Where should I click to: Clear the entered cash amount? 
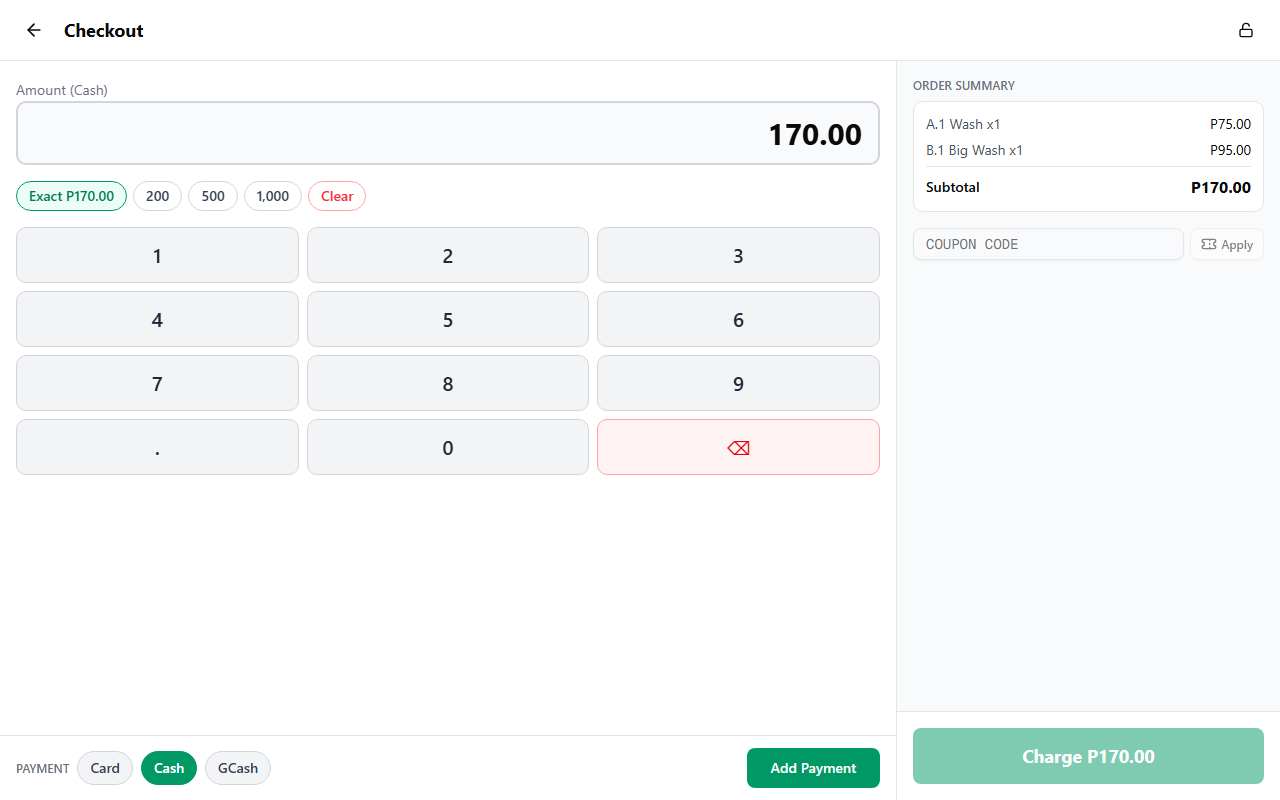(337, 196)
